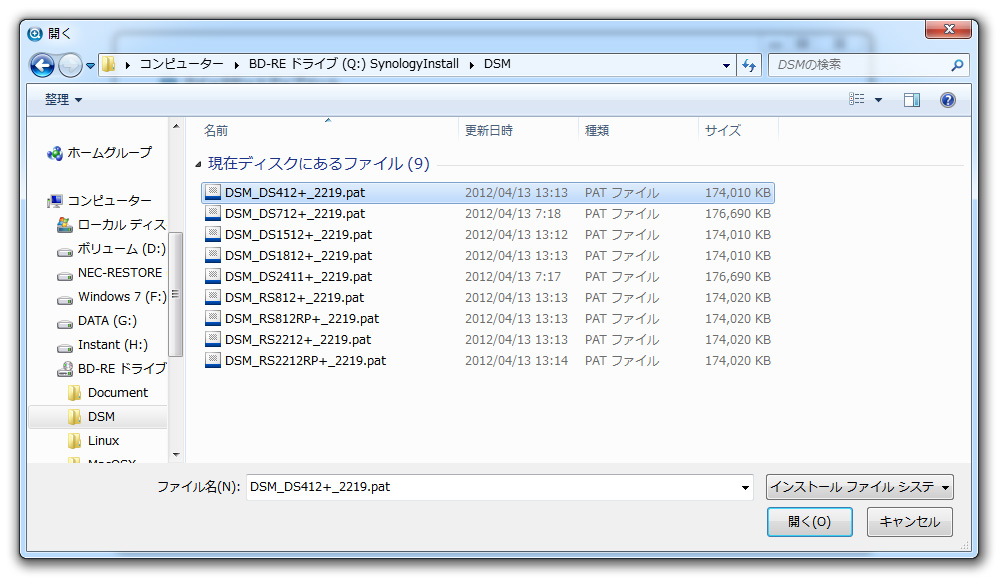Click the DSM_DS2411+_2219.pat file name
This screenshot has height=583, width=1002.
click(x=298, y=277)
